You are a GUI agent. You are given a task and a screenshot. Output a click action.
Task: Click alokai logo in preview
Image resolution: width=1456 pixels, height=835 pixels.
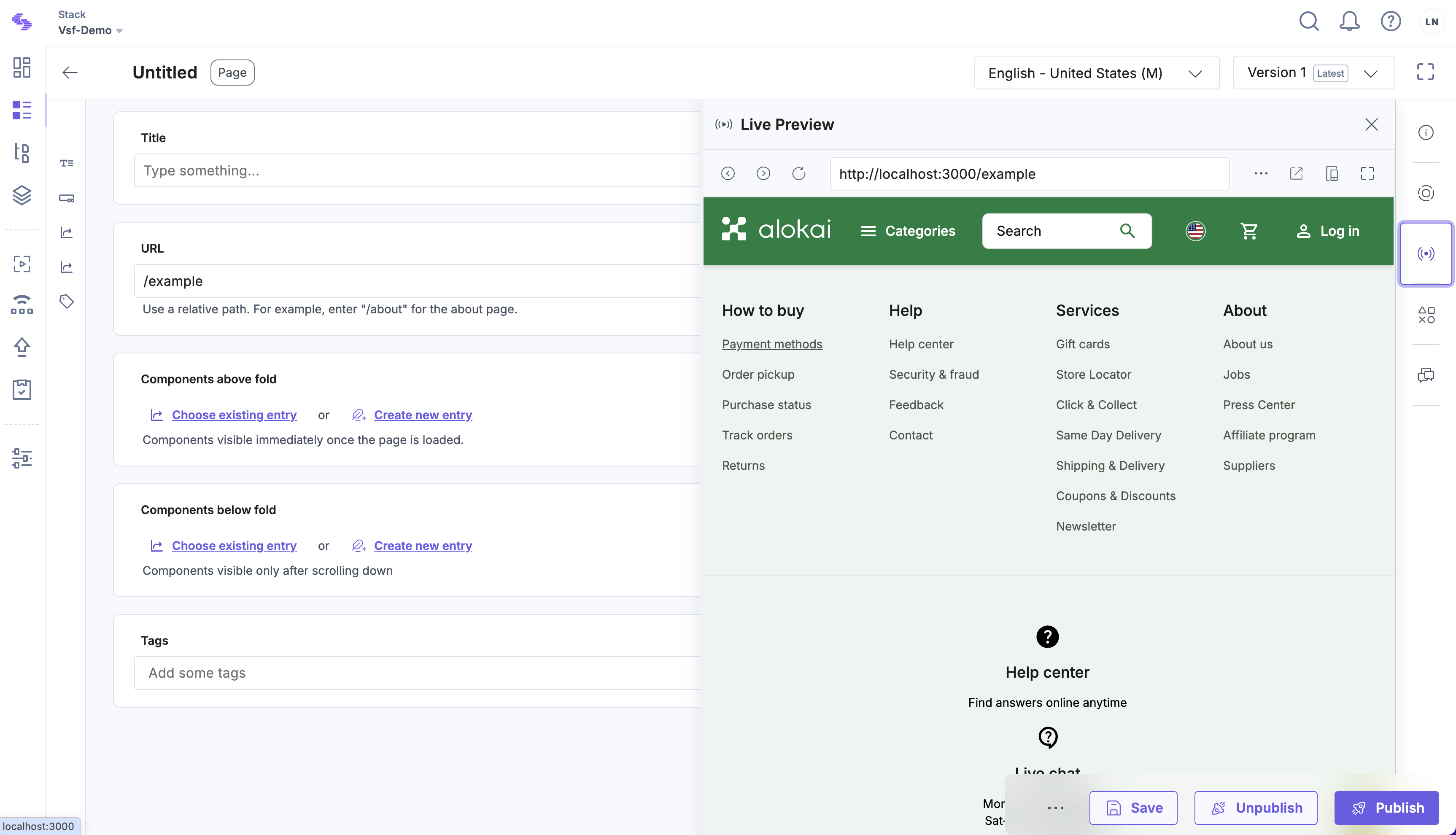point(776,228)
